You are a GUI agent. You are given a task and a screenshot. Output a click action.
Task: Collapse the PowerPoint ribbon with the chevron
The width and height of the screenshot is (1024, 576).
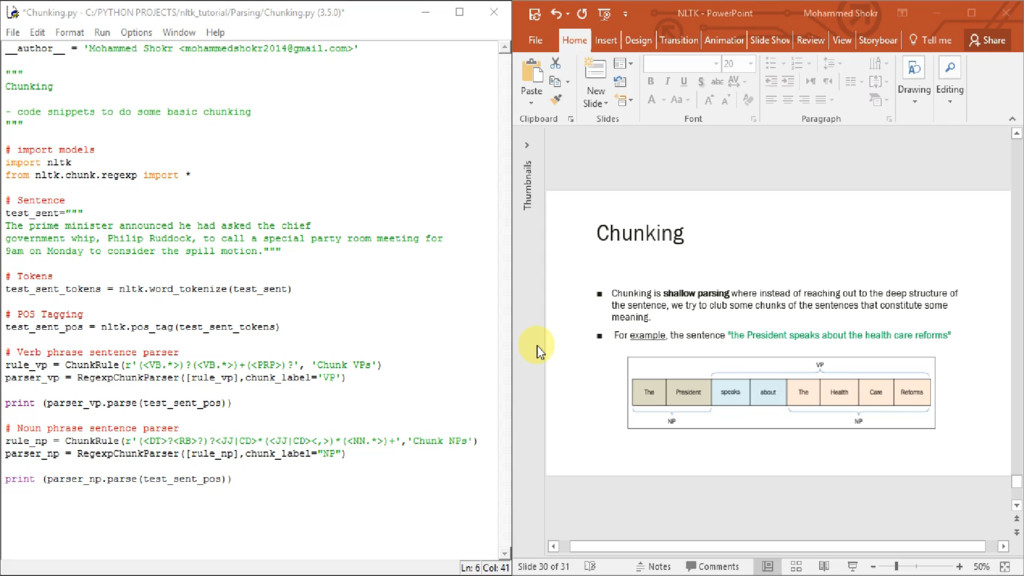1014,119
